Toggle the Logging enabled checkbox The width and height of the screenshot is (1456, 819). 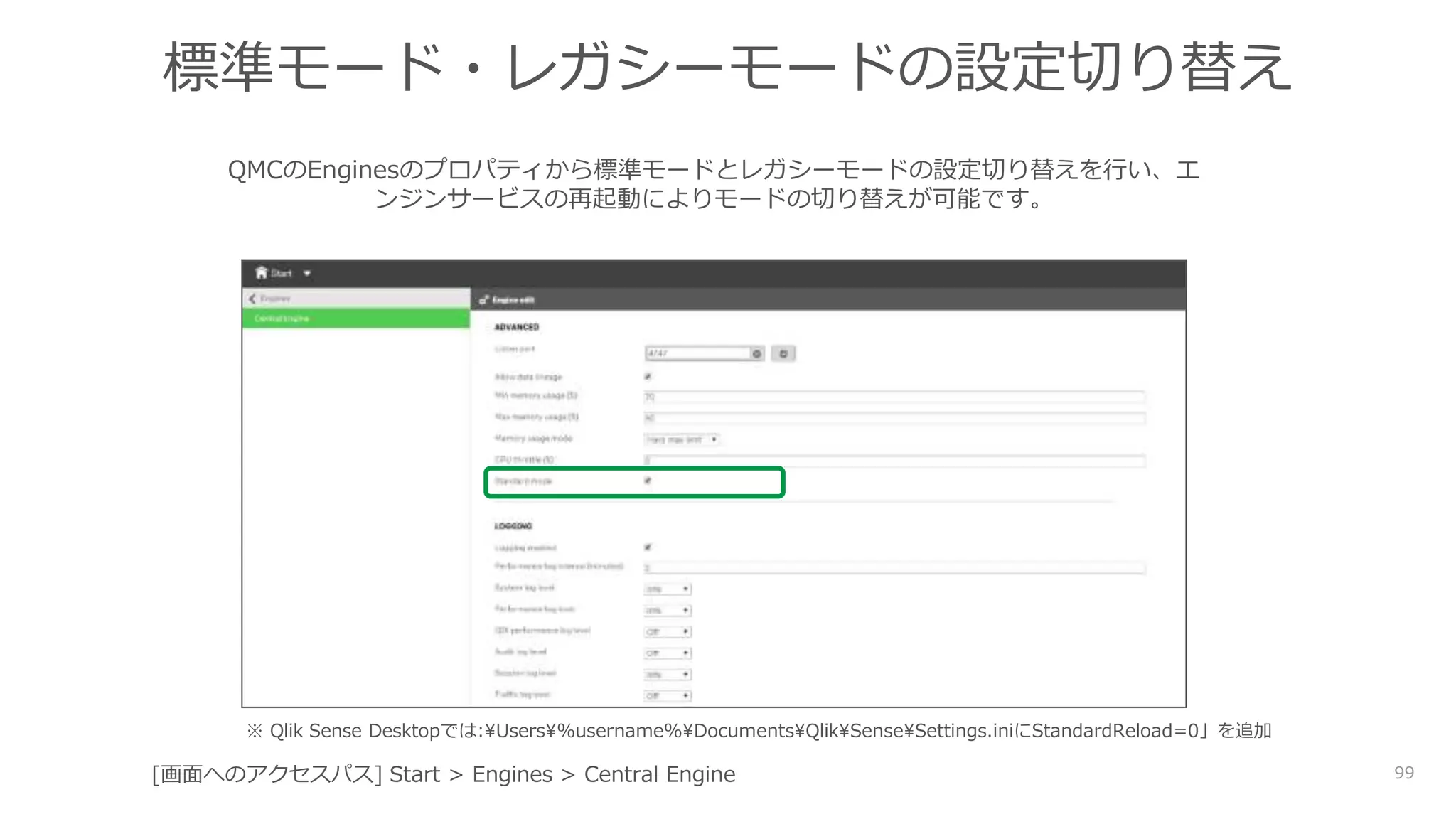click(x=648, y=547)
